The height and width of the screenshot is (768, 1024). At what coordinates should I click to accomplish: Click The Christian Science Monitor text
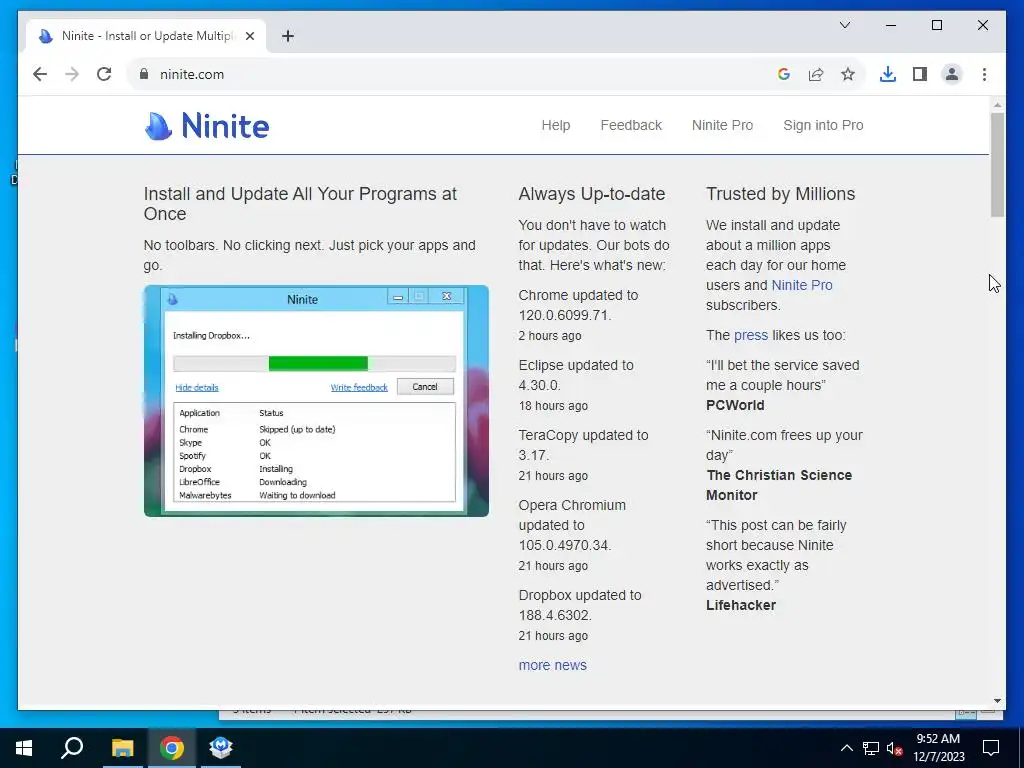click(x=778, y=485)
